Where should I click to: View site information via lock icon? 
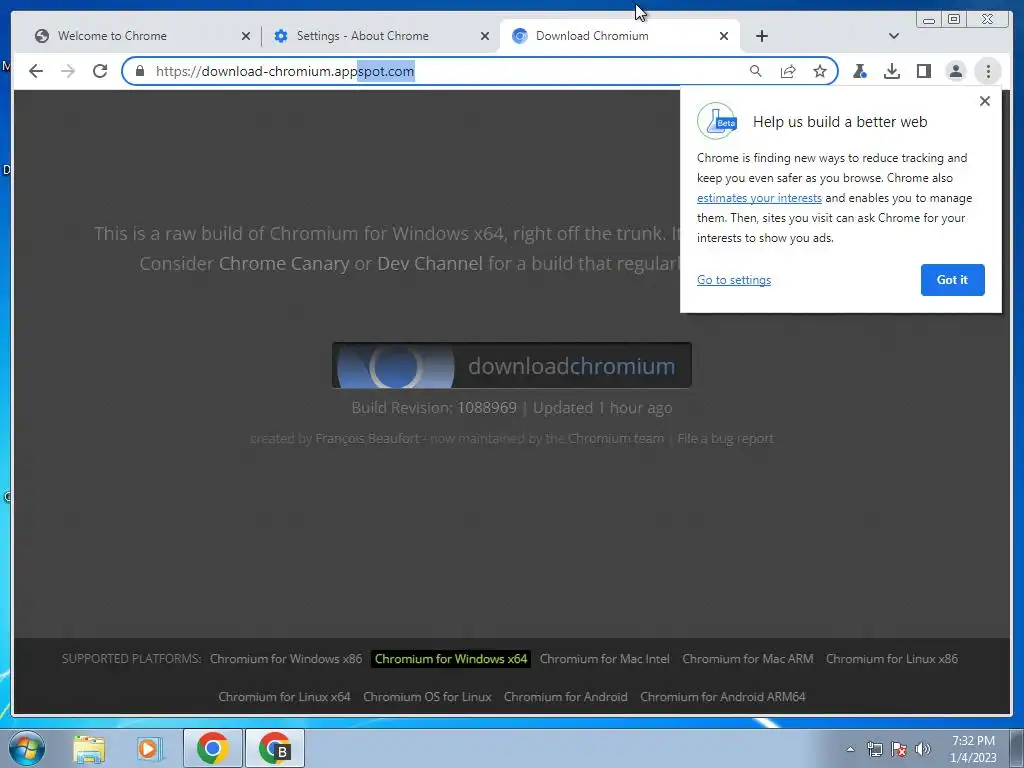[140, 71]
